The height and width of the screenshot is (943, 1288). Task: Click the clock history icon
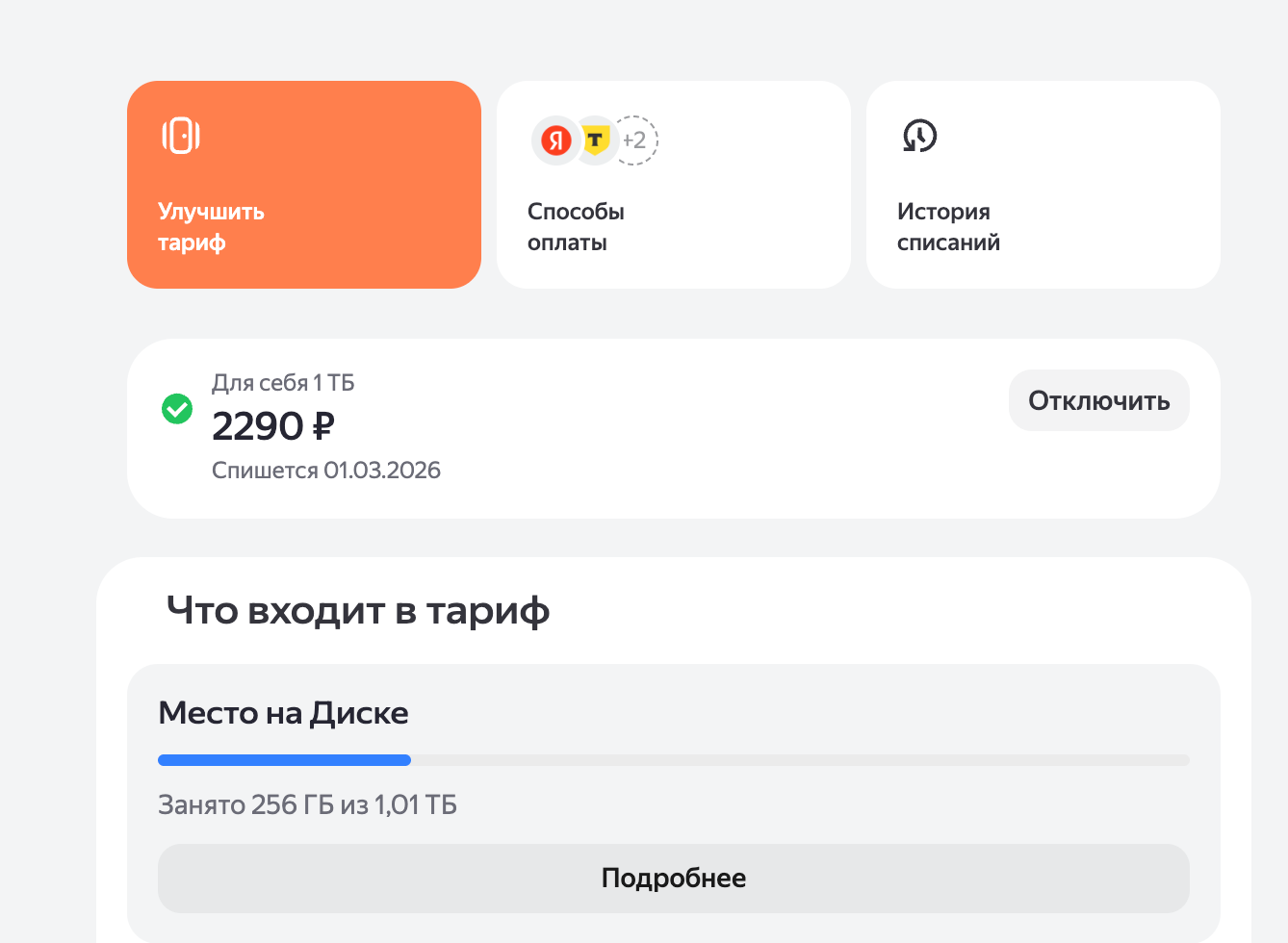point(919,136)
